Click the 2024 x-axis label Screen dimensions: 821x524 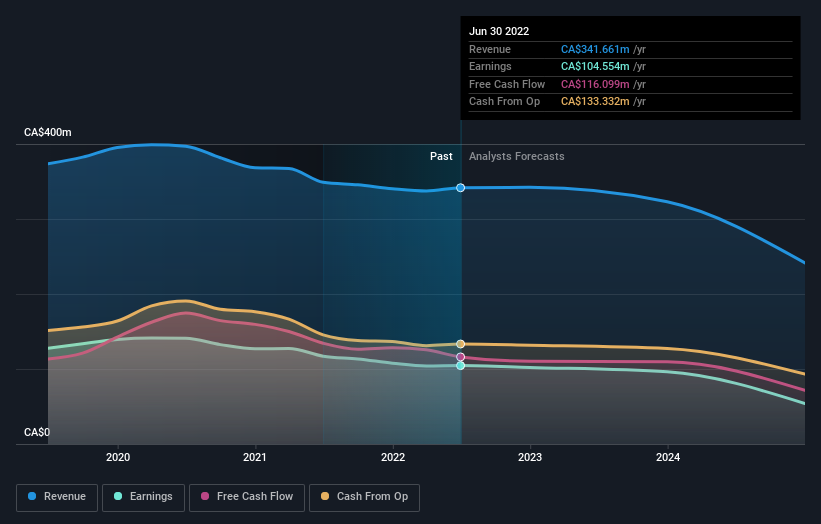coord(668,457)
